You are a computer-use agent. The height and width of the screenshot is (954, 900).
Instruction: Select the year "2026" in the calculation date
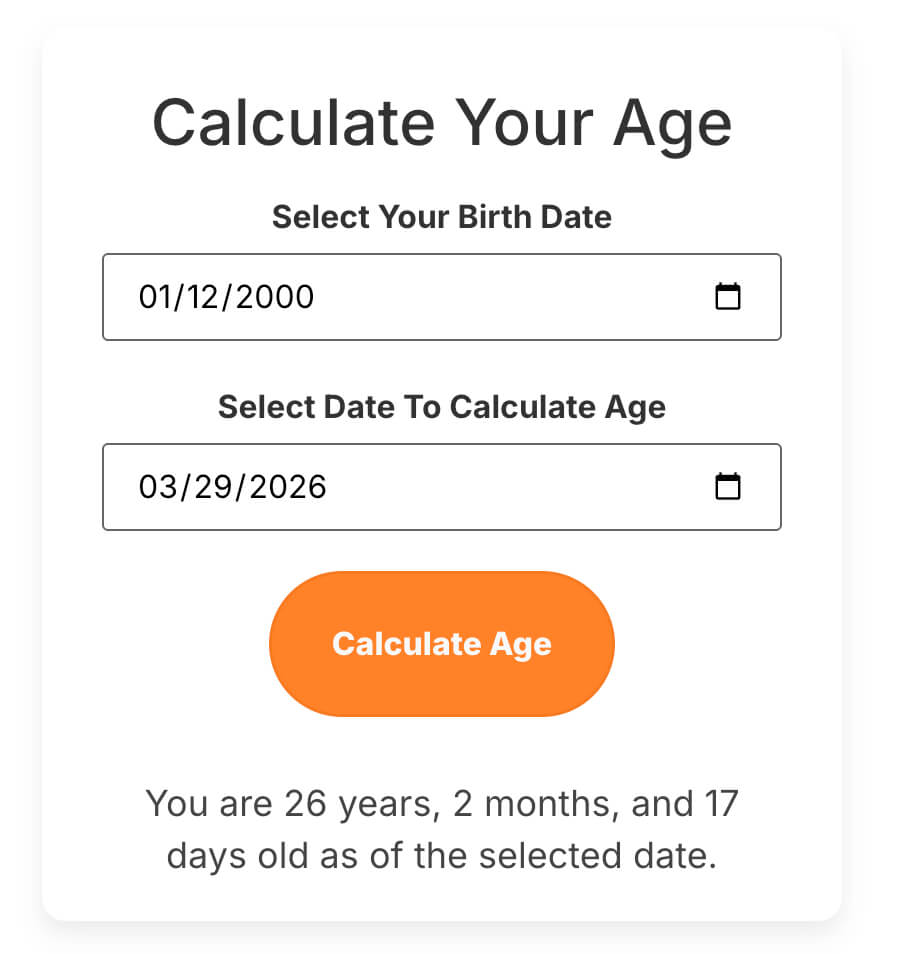[287, 487]
